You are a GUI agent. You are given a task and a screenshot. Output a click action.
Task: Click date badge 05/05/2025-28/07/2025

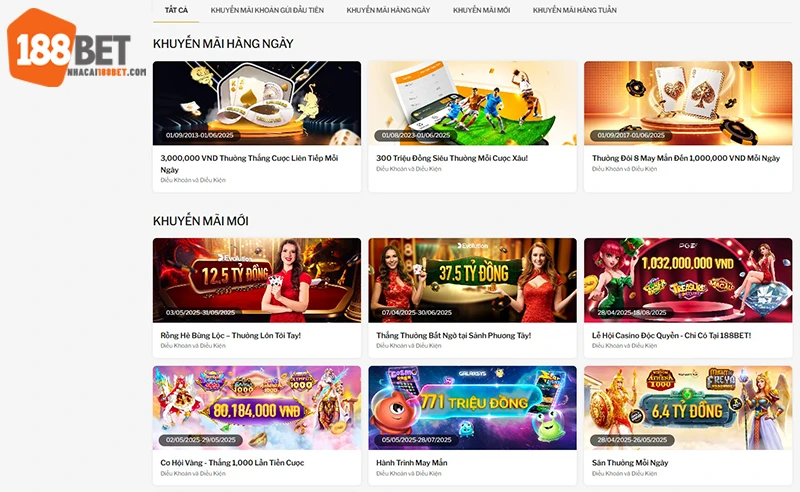(x=417, y=440)
